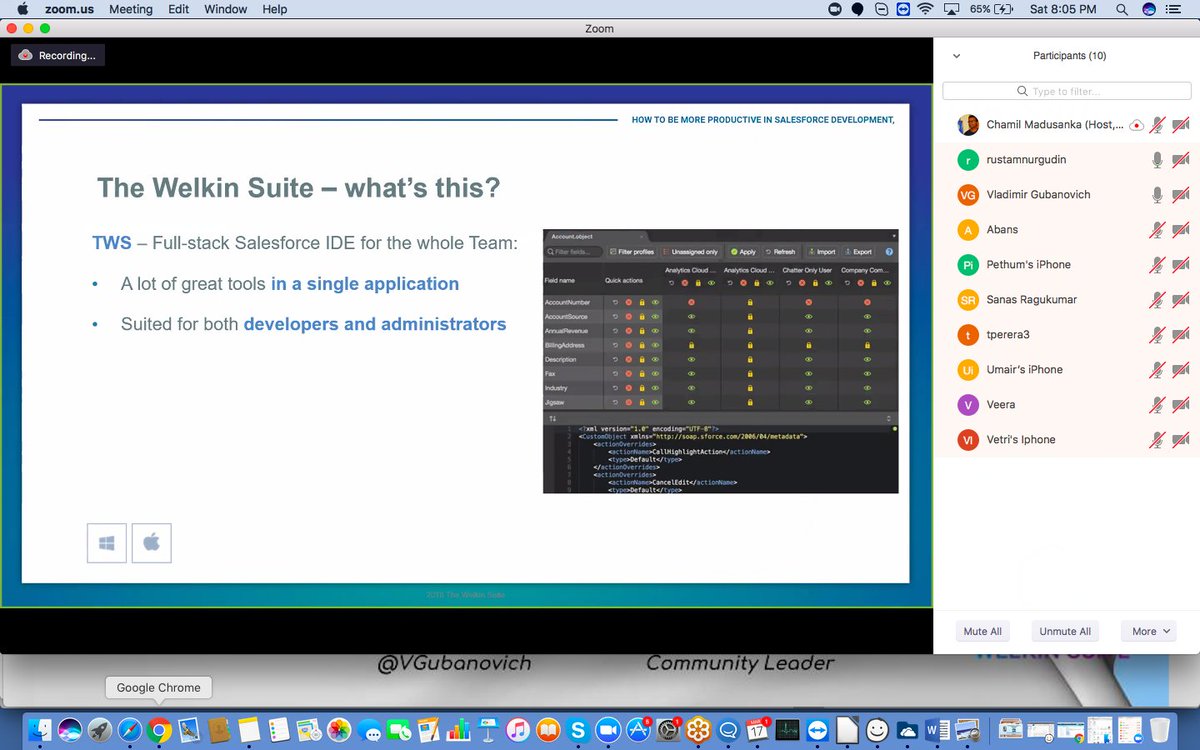Open Microsoft Word from the Dock
This screenshot has width=1200, height=750.
point(937,730)
